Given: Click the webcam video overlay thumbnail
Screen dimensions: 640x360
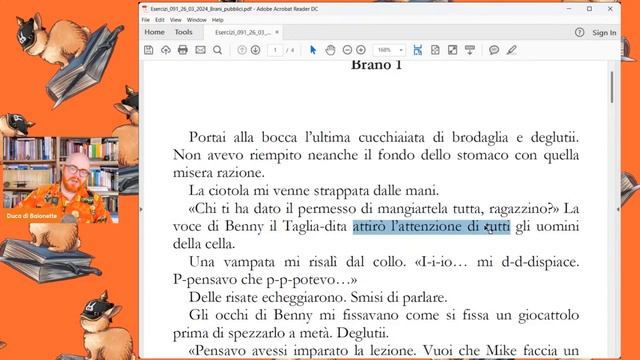Looking at the screenshot, I should [60, 180].
